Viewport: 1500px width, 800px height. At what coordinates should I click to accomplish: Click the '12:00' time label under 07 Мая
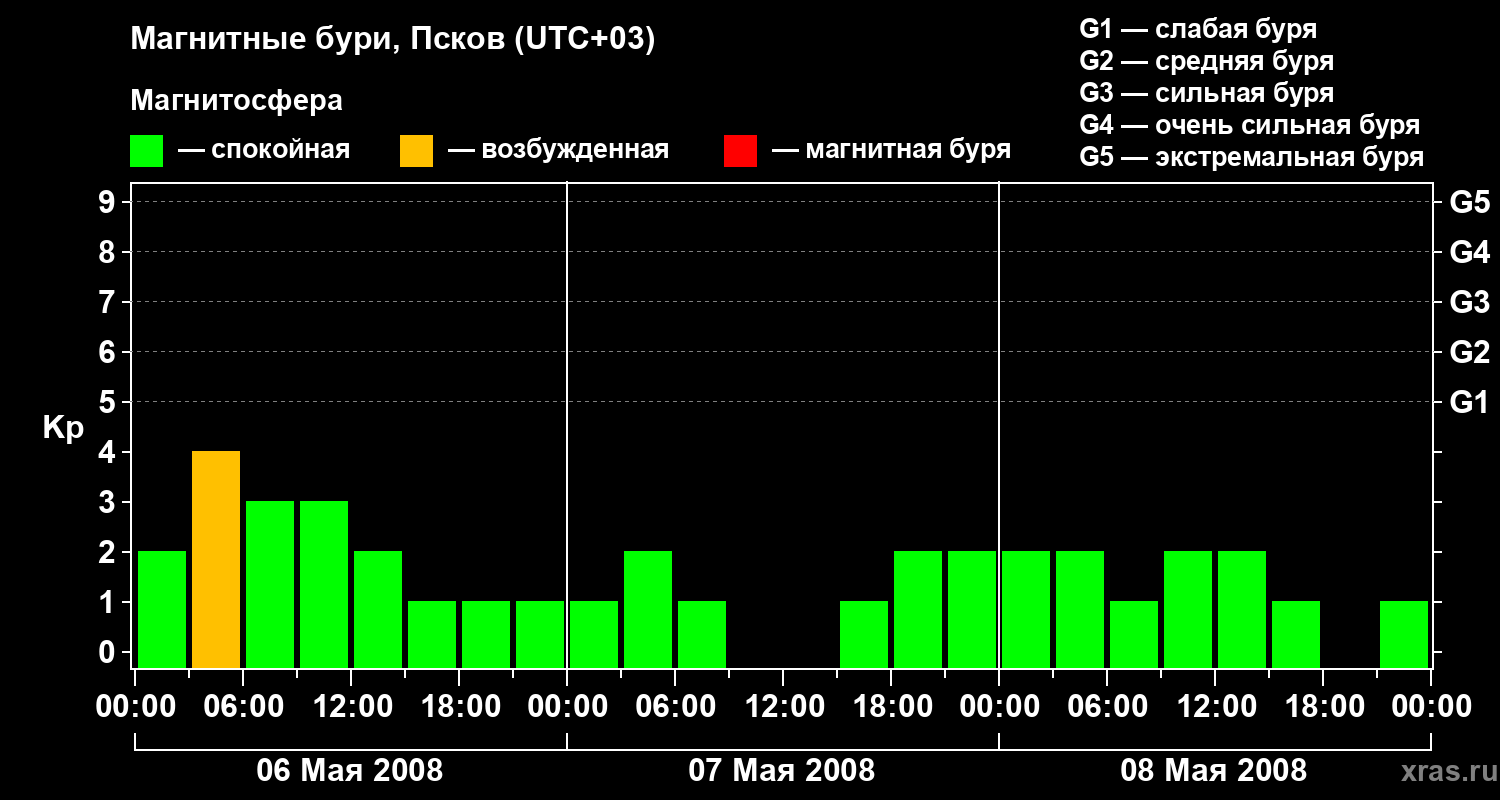tap(783, 707)
